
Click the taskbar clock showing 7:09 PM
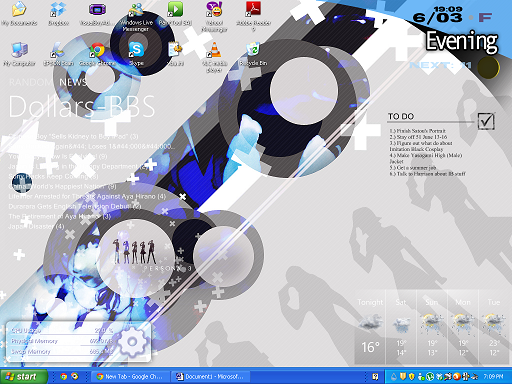(x=493, y=377)
